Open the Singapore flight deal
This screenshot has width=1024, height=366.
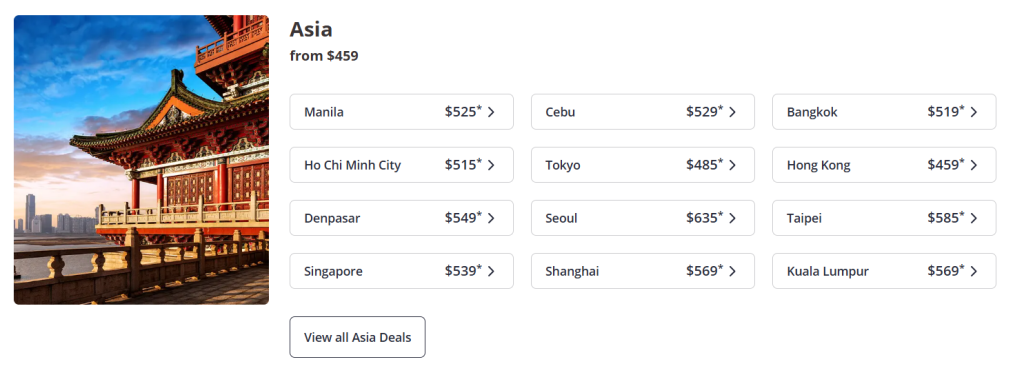(402, 271)
